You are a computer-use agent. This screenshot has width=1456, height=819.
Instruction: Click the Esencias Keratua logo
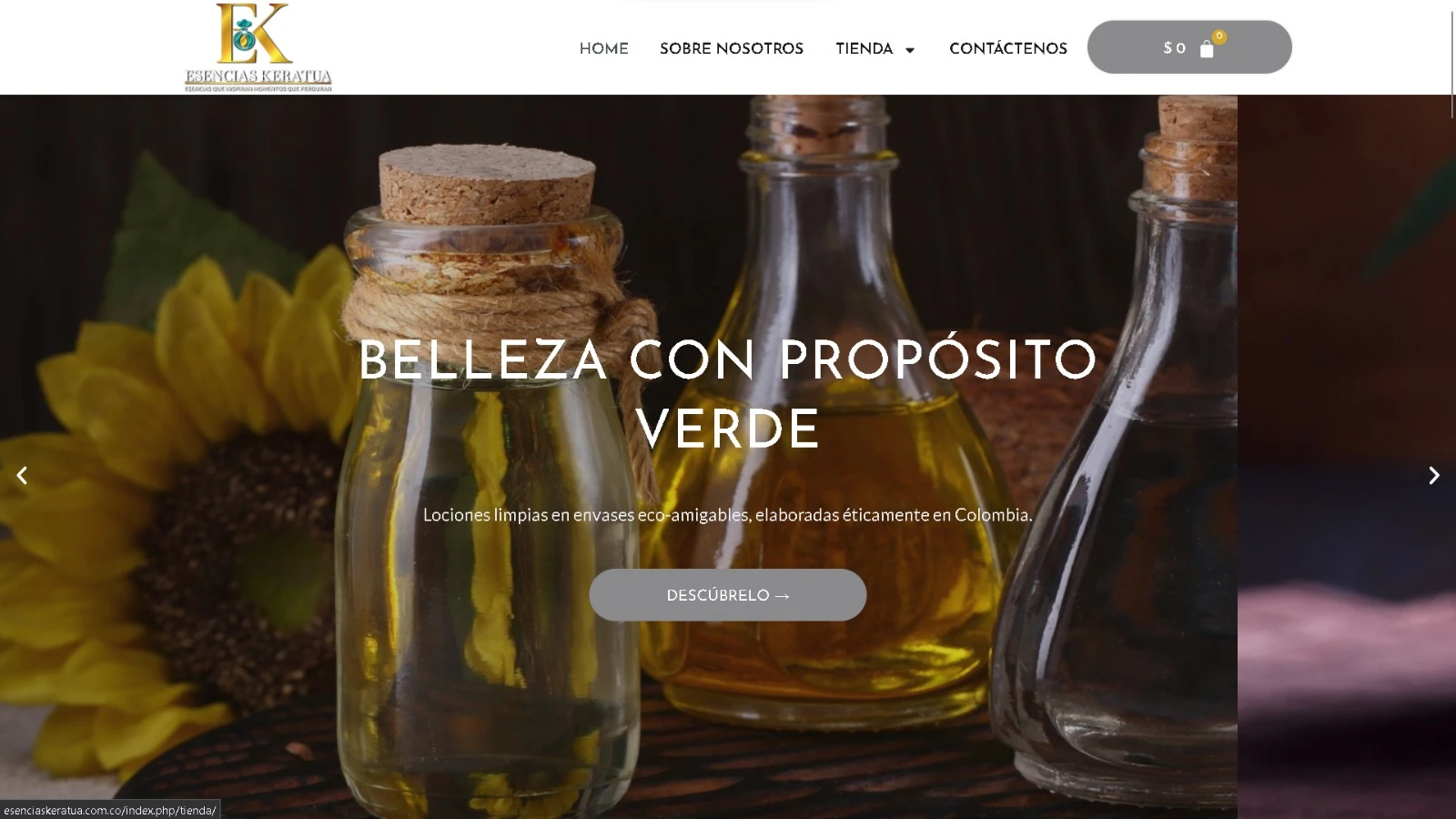click(258, 47)
